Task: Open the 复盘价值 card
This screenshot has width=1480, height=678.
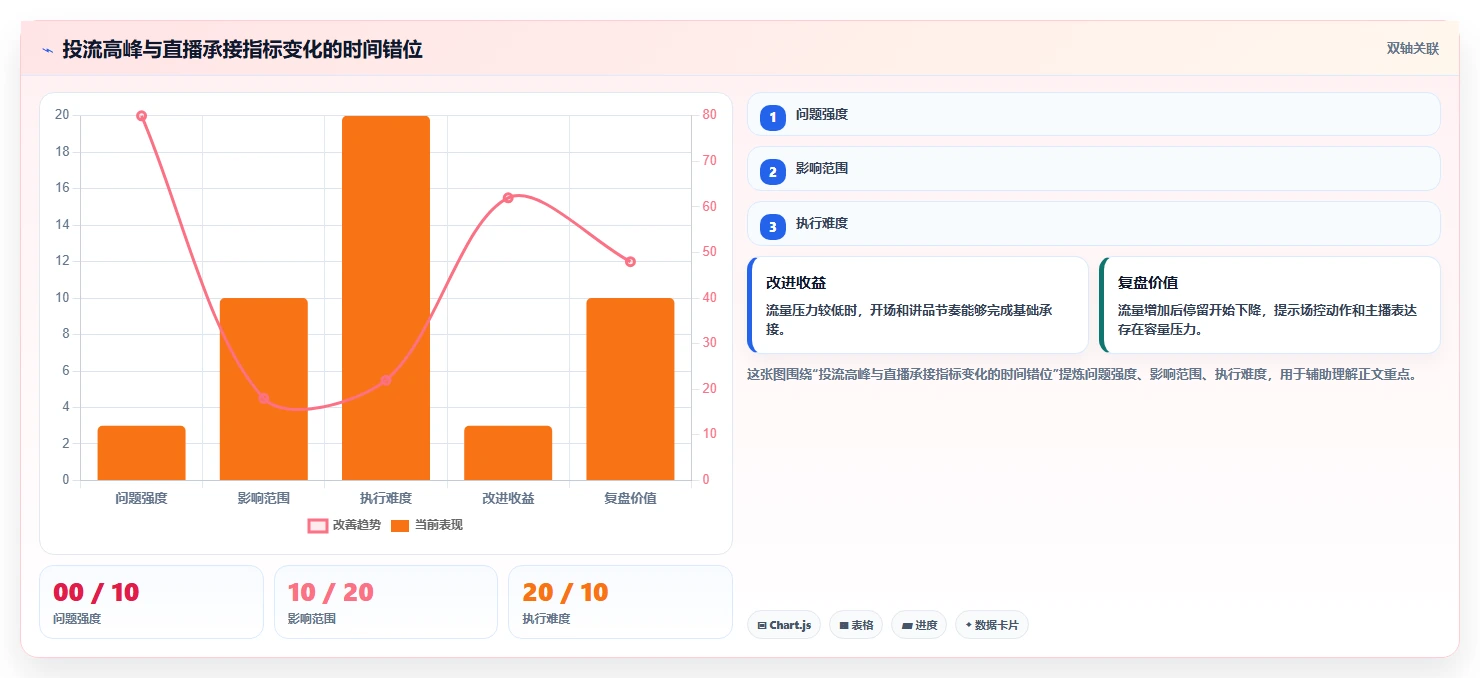Action: coord(1269,305)
